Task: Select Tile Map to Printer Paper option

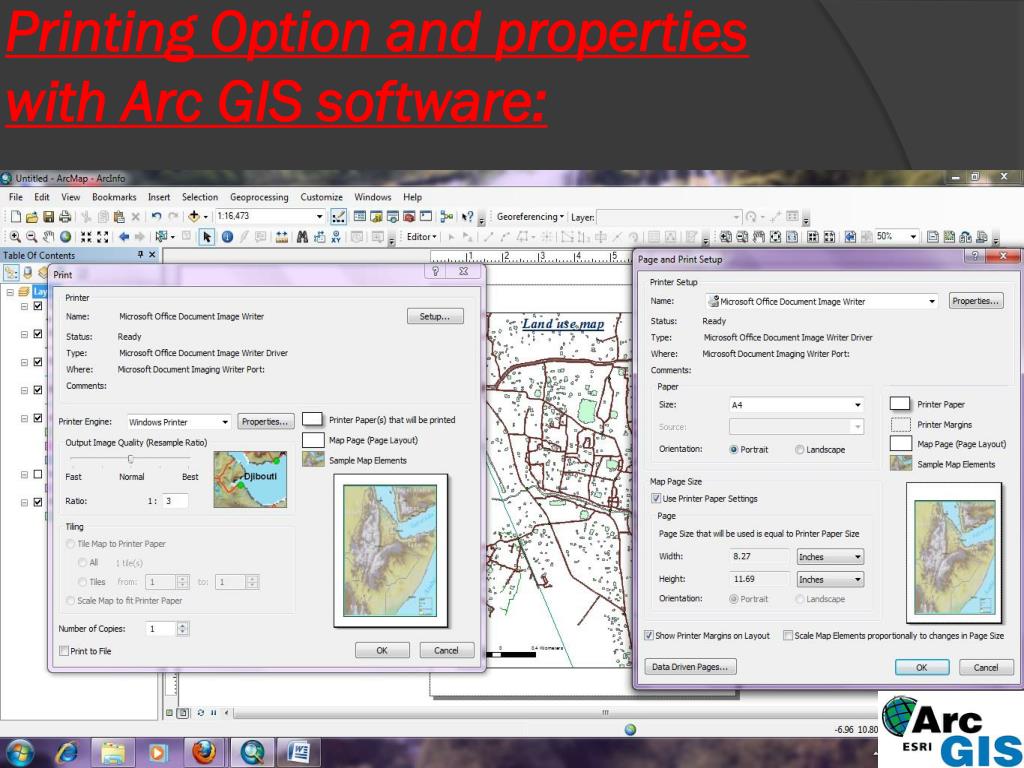Action: click(71, 543)
